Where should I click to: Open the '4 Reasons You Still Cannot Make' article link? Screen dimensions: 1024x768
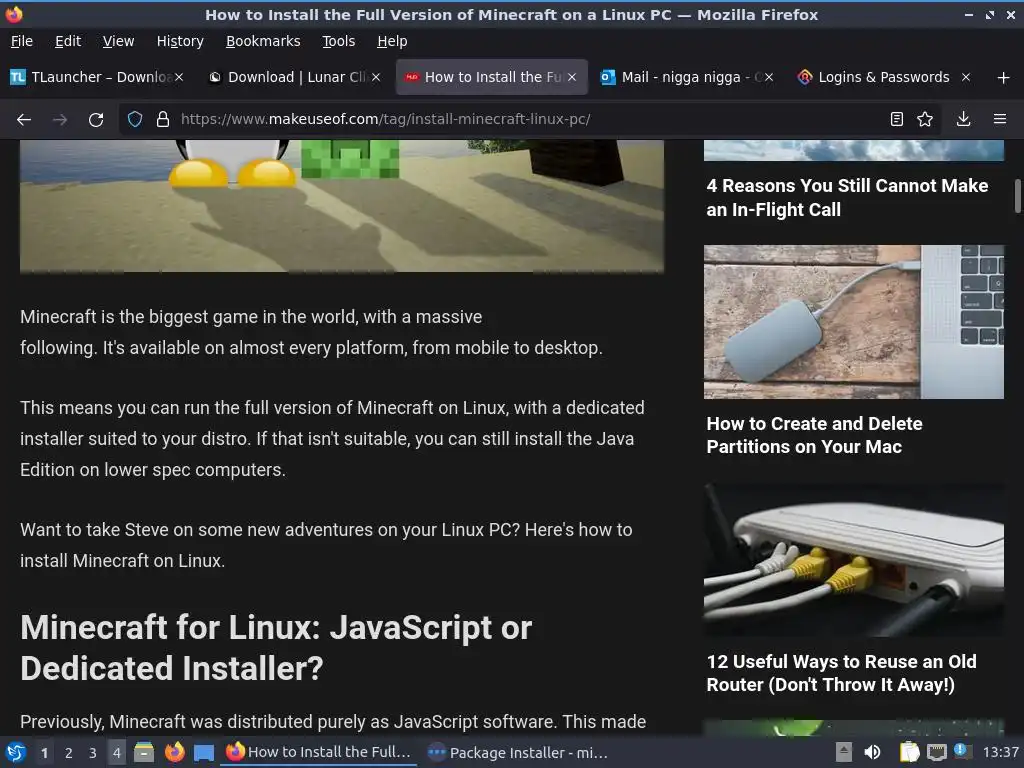847,198
